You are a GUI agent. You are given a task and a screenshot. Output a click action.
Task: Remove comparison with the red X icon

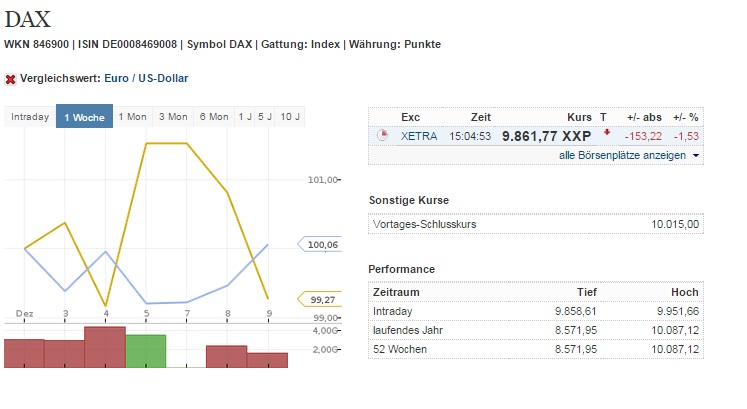coord(10,78)
